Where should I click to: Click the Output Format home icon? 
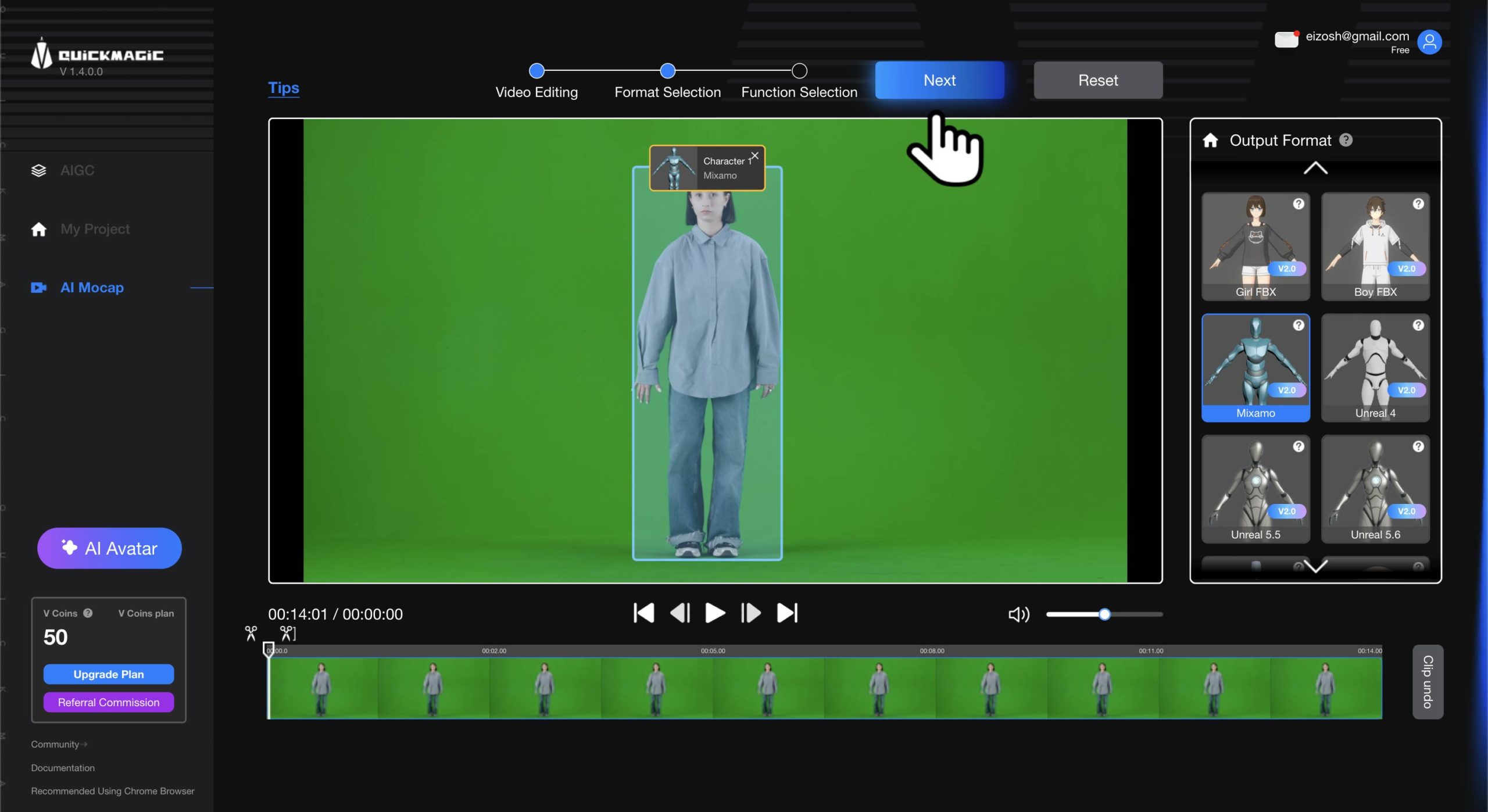tap(1210, 141)
